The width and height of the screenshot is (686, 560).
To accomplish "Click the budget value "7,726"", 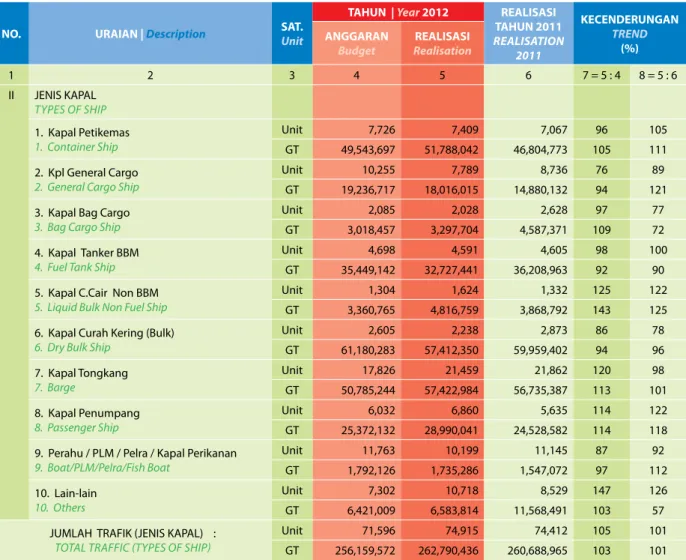I will tap(382, 130).
